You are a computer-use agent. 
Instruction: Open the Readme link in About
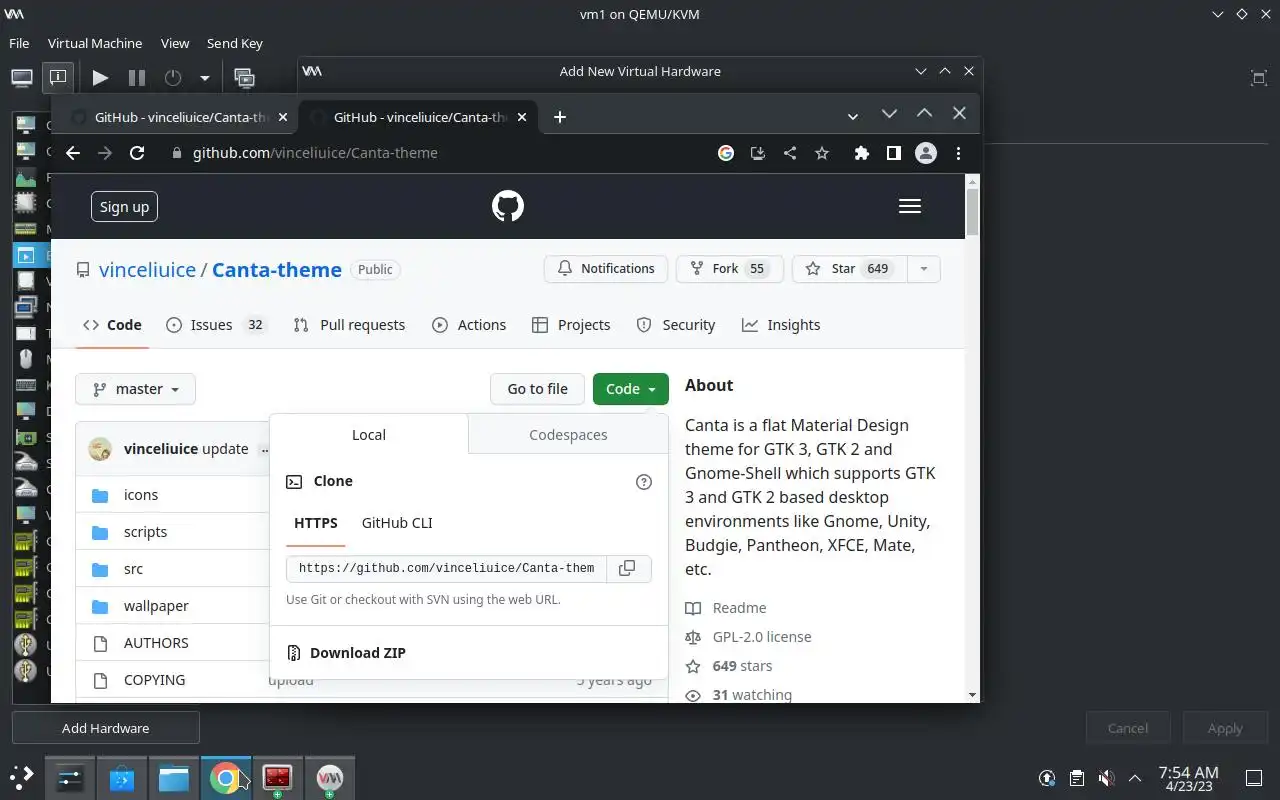point(739,608)
